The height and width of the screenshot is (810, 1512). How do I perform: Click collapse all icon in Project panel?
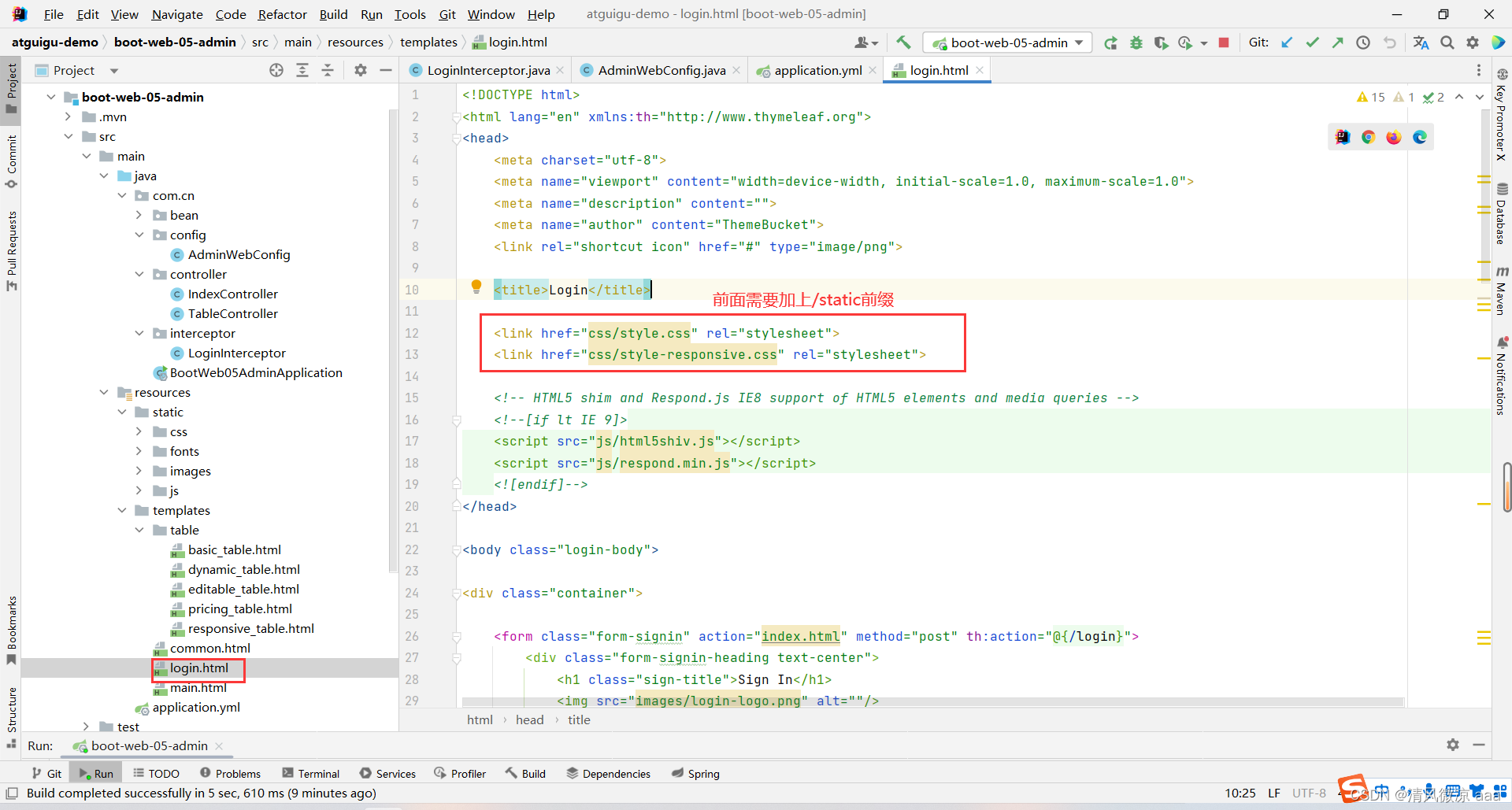click(328, 70)
